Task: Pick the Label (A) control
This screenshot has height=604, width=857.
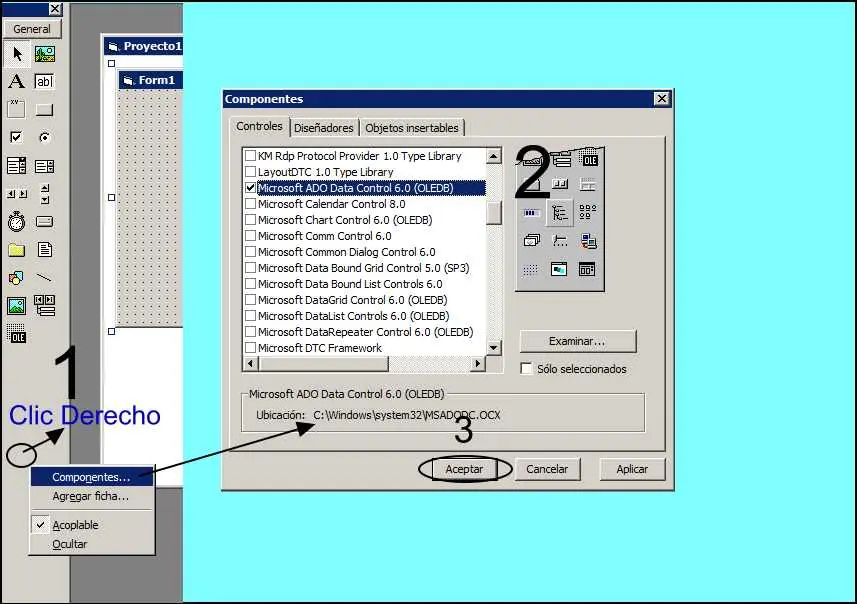Action: pyautogui.click(x=16, y=81)
